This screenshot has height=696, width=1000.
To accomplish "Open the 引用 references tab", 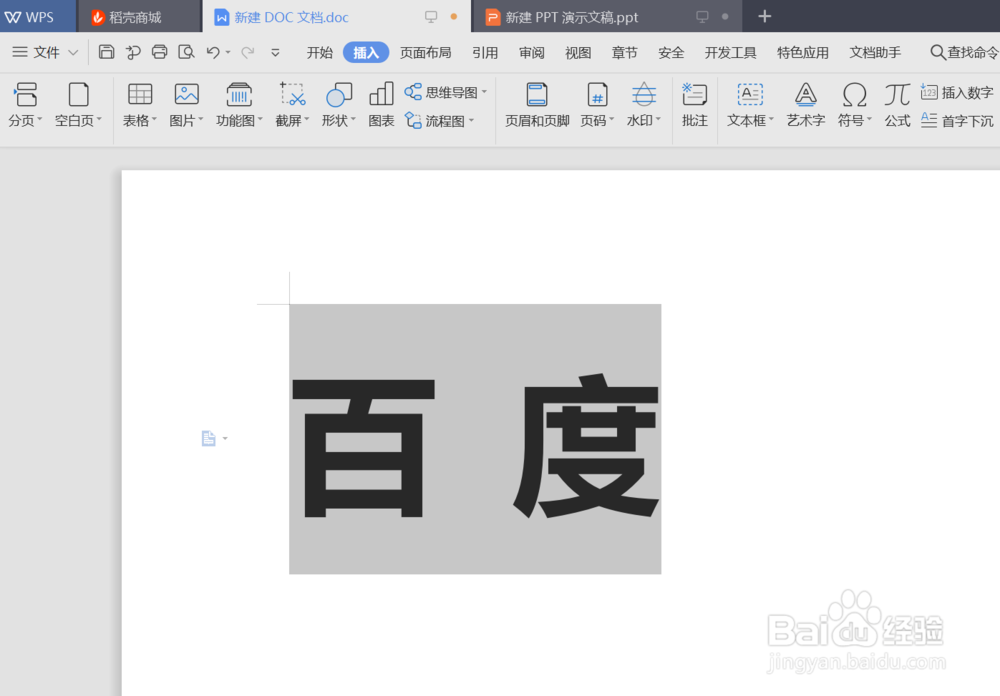I will coord(485,52).
